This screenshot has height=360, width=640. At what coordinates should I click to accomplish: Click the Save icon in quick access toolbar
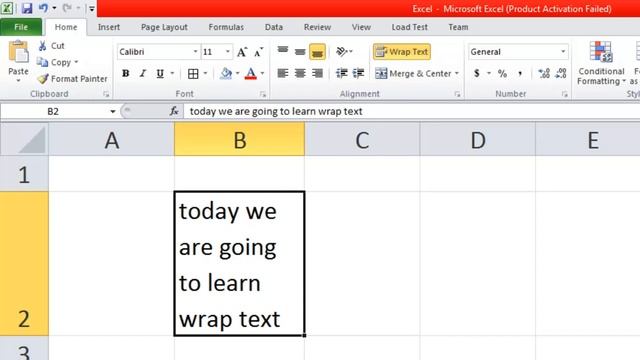[27, 8]
